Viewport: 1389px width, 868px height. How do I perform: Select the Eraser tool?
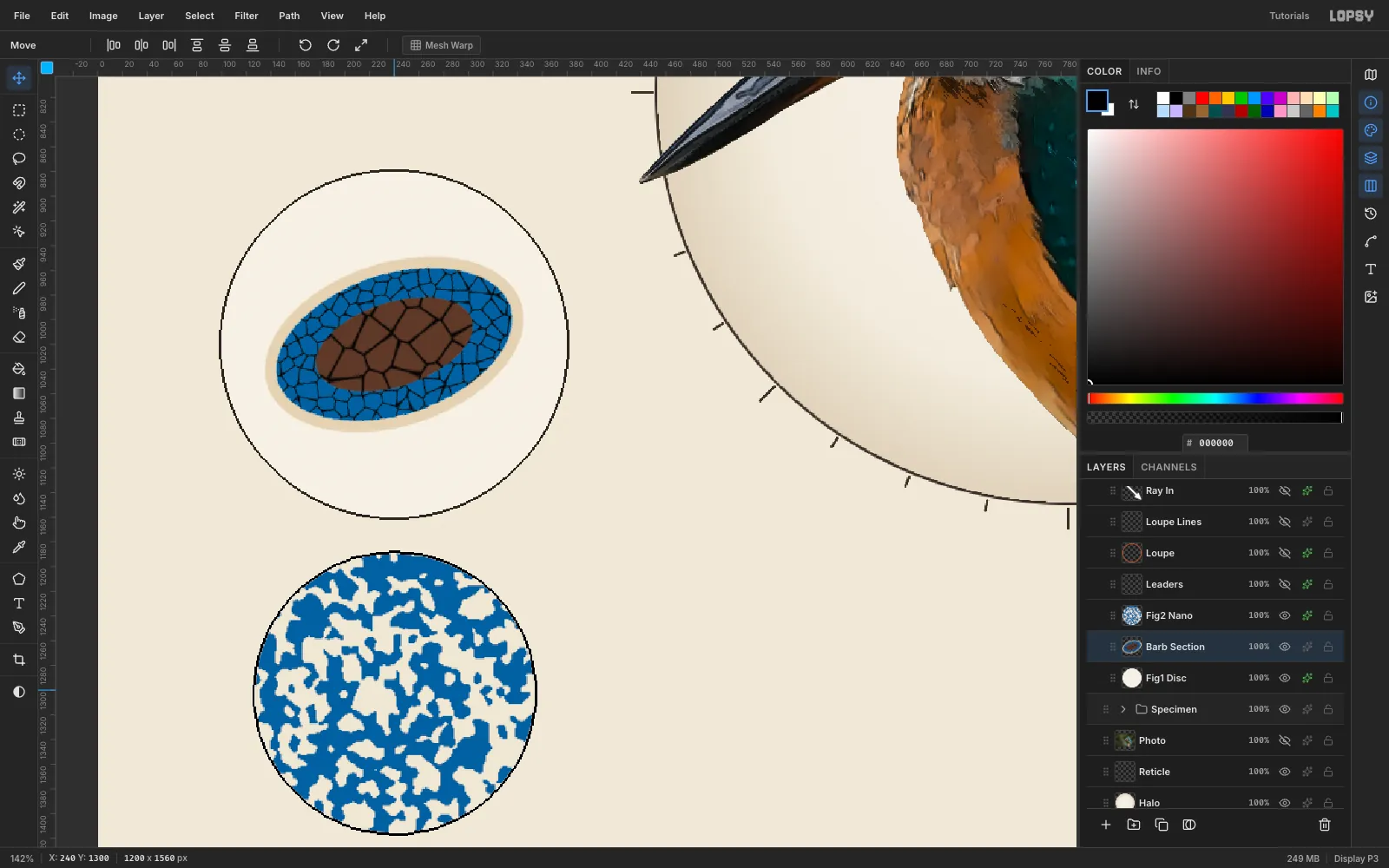click(x=19, y=337)
